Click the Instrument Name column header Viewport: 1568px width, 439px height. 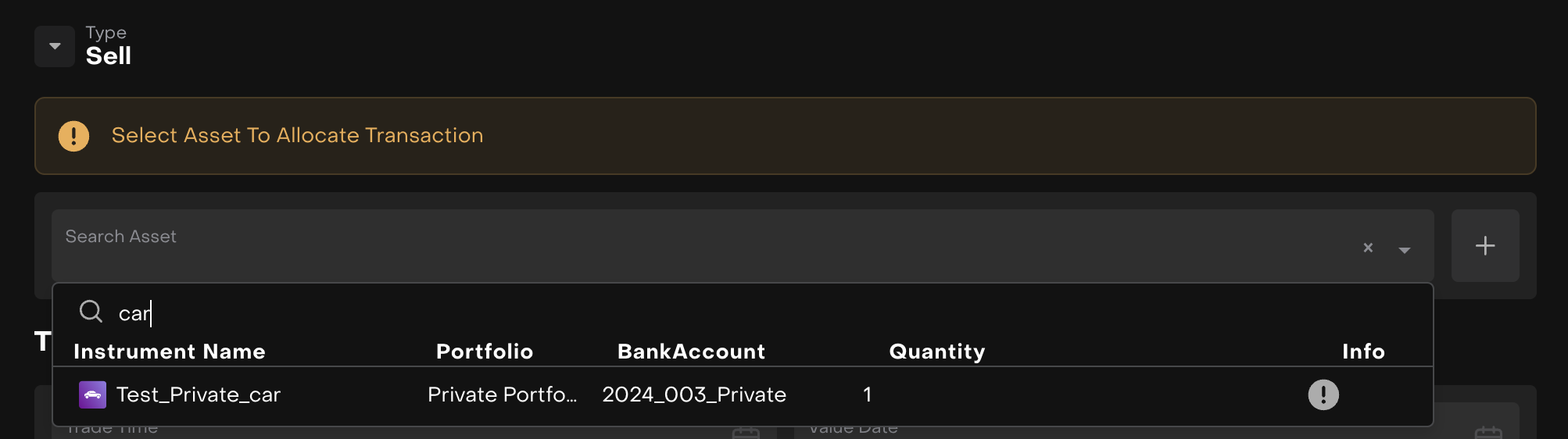169,352
